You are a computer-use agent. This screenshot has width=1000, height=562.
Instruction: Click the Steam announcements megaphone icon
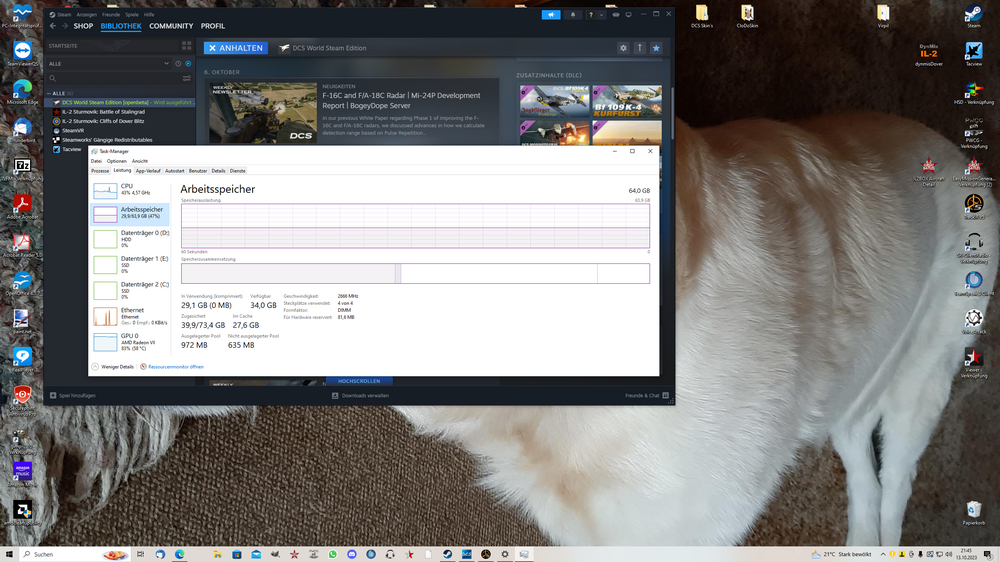[x=551, y=15]
